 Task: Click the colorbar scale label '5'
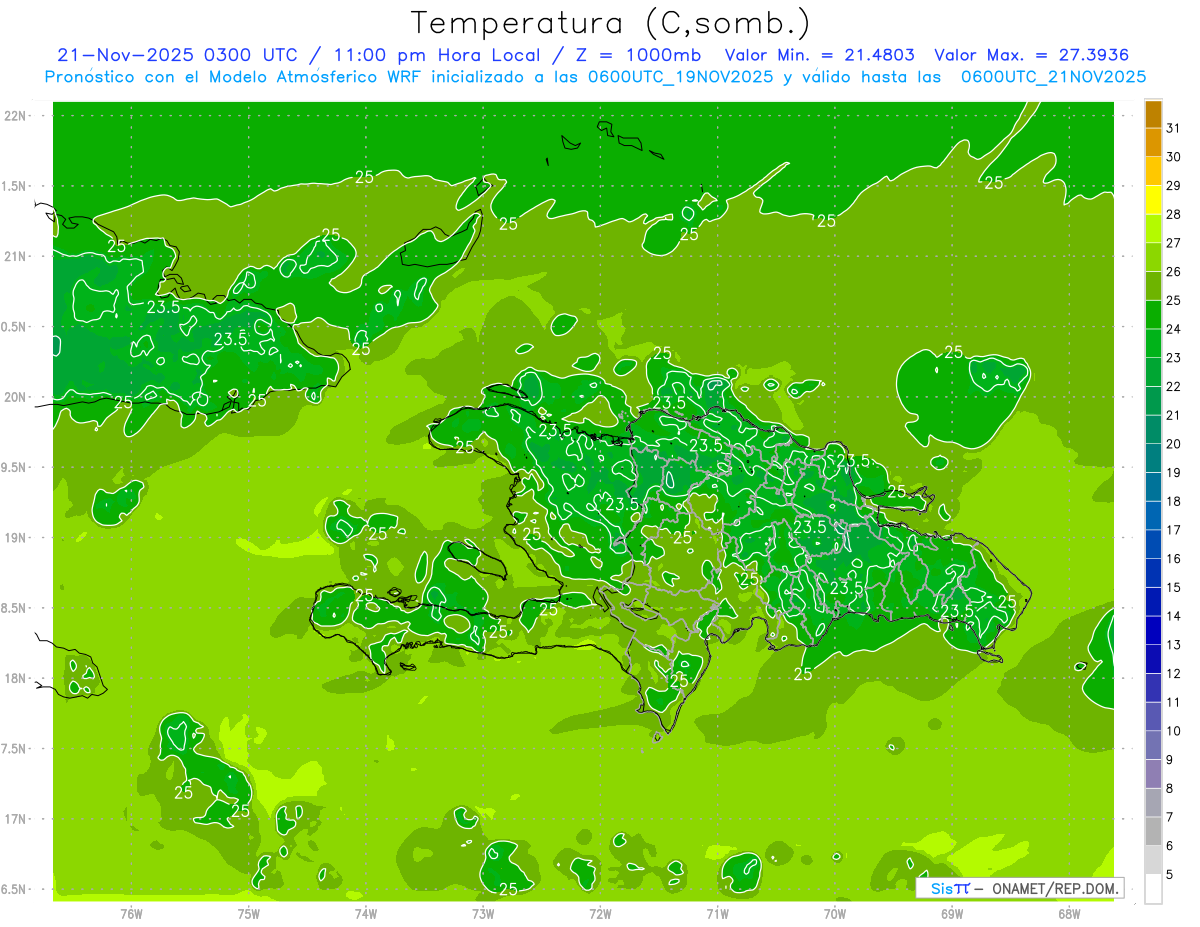pos(1170,875)
